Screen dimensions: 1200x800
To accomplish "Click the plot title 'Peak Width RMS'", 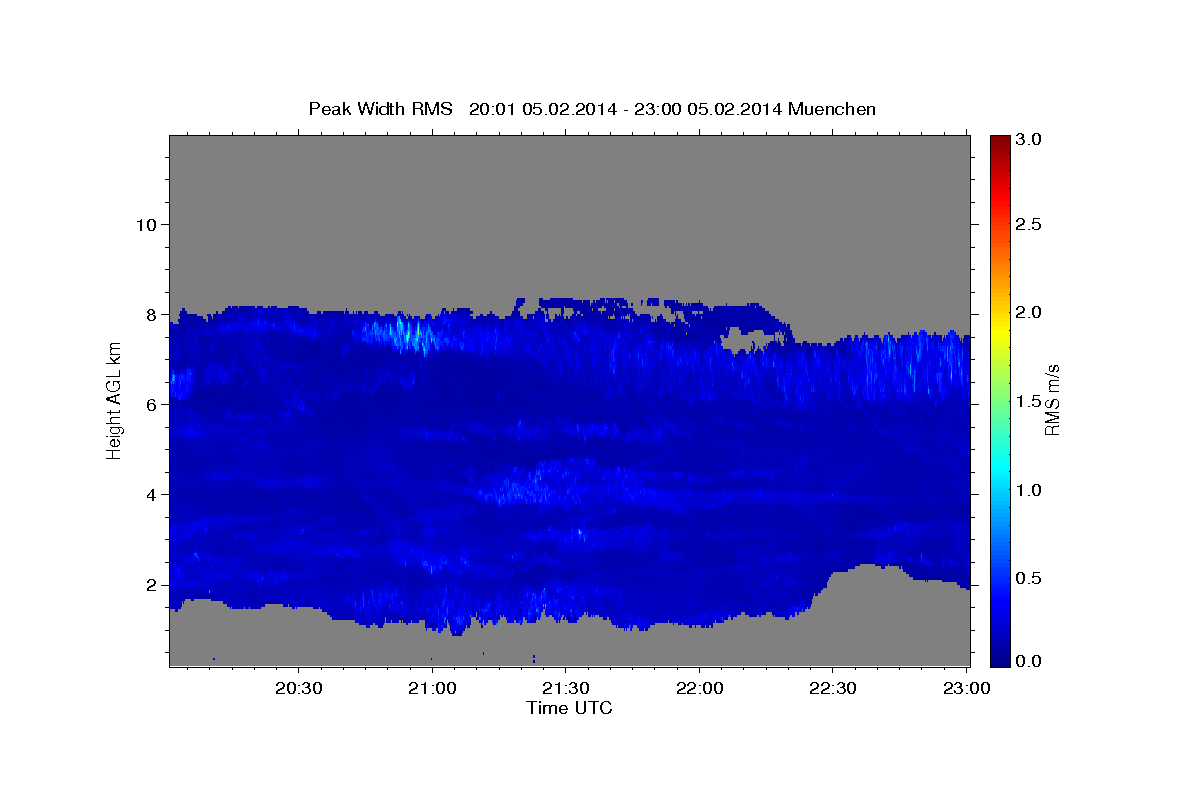I will (x=381, y=109).
